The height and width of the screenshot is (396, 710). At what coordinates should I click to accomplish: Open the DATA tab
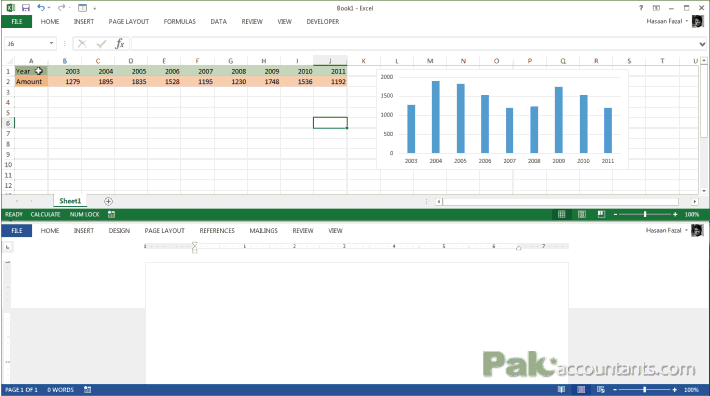point(218,22)
